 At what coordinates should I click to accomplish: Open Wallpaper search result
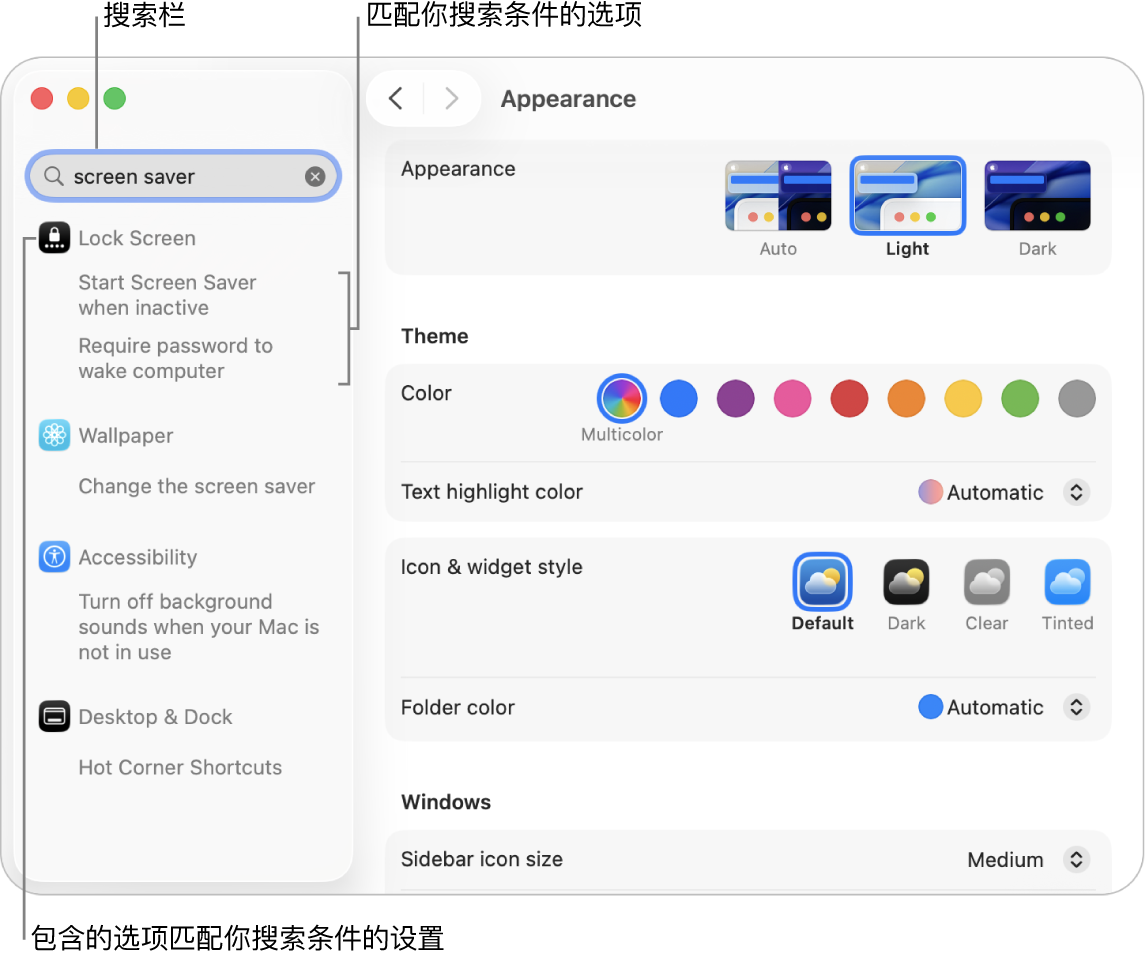126,436
